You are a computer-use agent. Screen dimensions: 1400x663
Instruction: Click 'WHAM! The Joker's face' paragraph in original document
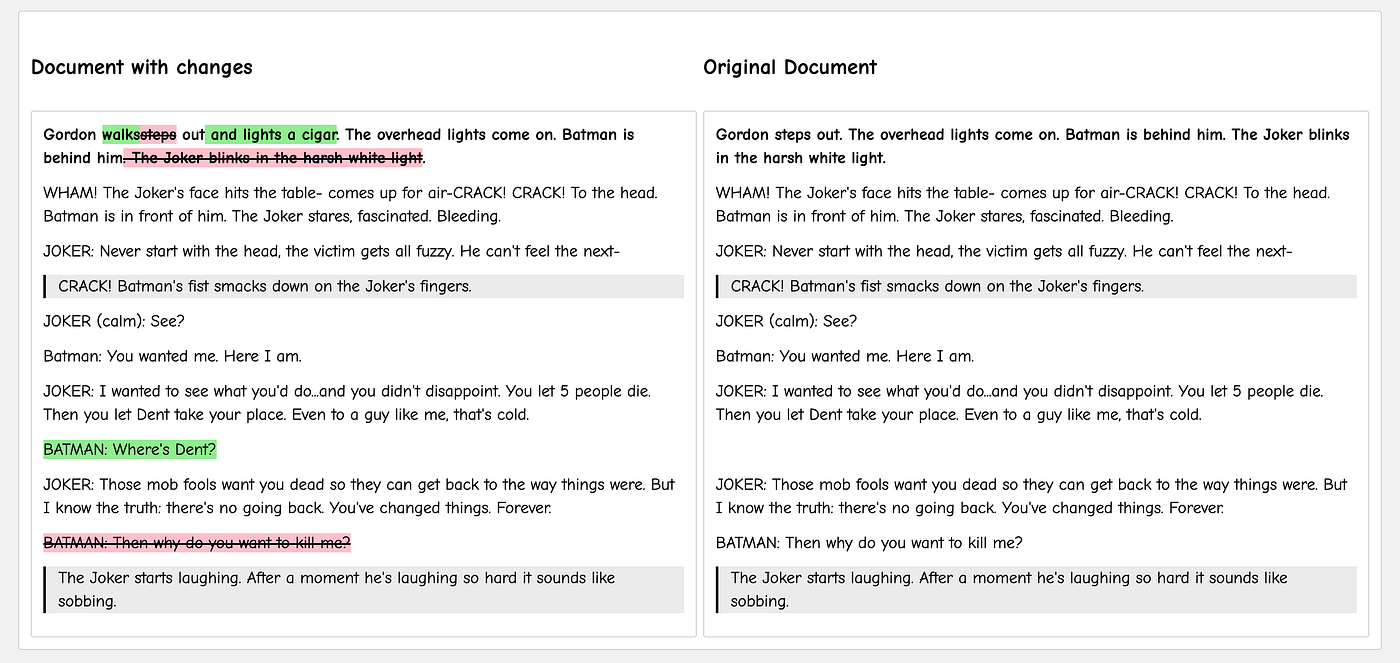(x=1036, y=204)
